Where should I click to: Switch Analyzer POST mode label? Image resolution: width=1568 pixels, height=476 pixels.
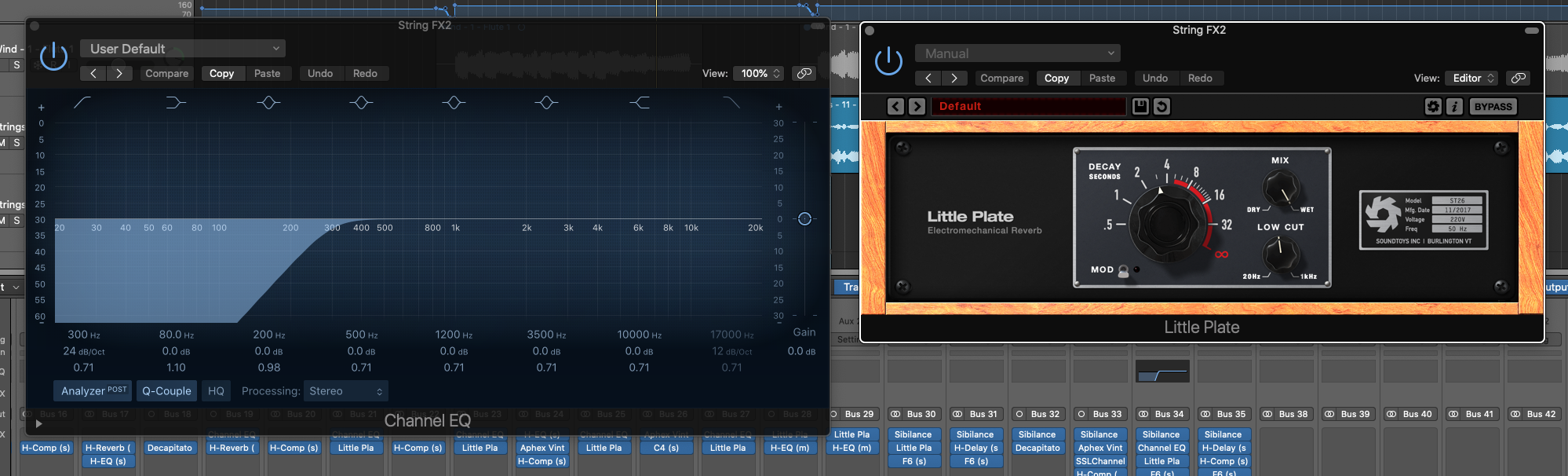(x=117, y=390)
